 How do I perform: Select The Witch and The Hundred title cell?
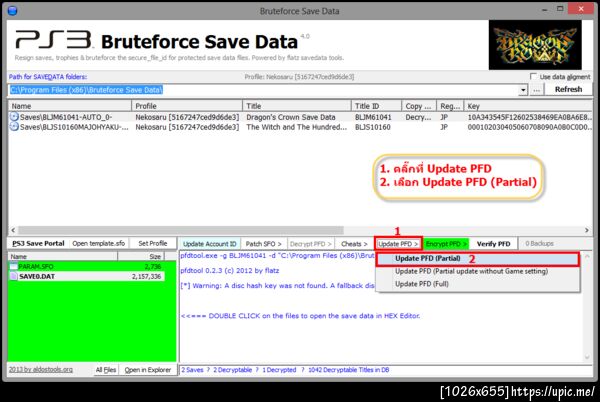[296, 127]
